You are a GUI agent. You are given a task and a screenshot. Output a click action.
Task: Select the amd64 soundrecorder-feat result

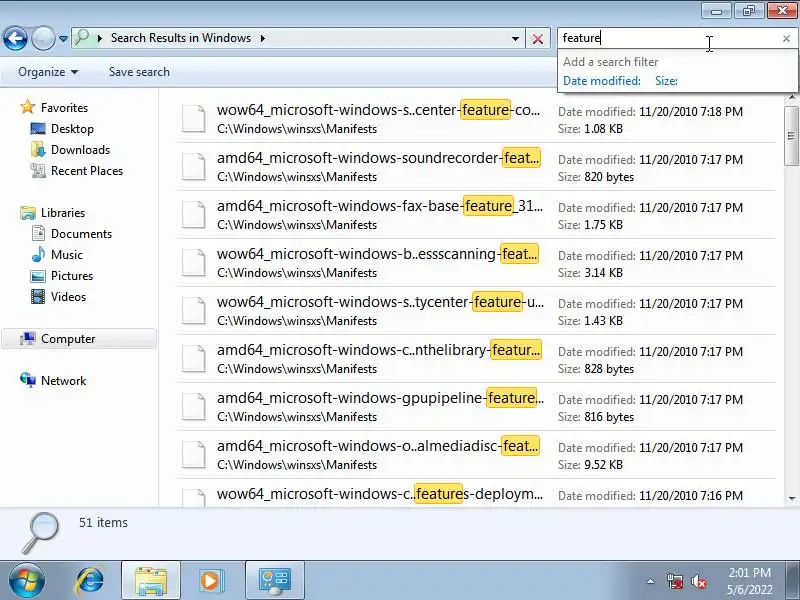pos(476,167)
